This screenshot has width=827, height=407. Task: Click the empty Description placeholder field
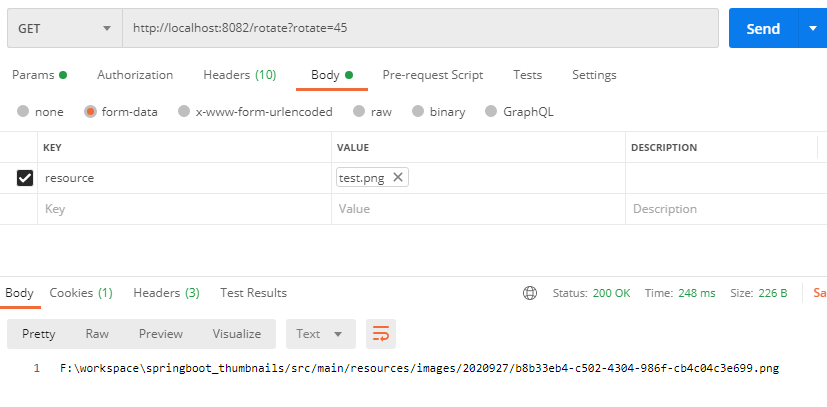[x=726, y=209]
